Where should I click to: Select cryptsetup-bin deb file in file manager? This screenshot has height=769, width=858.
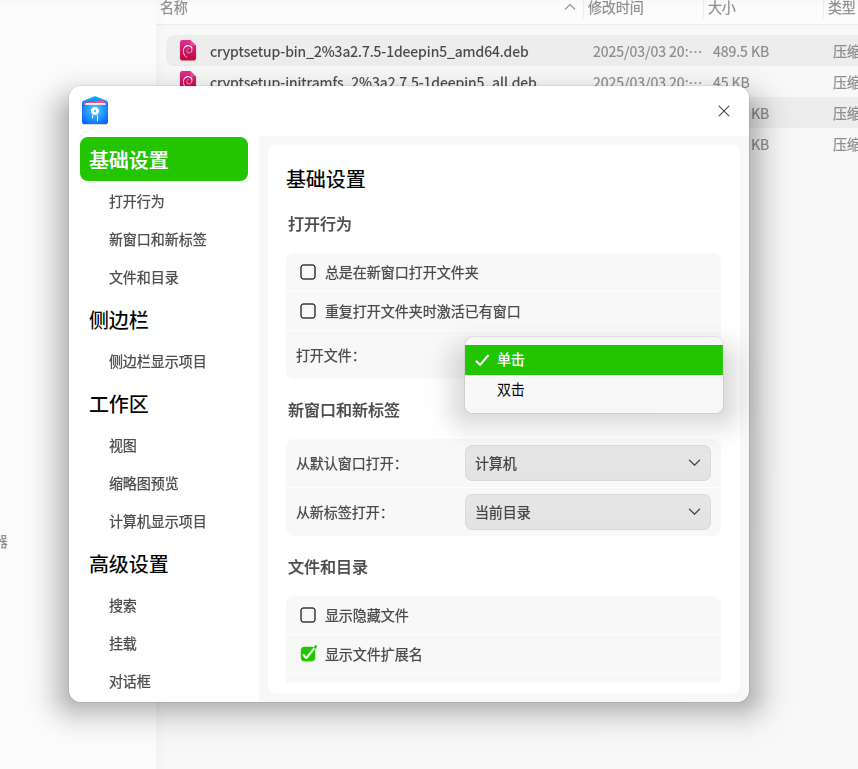pos(369,51)
